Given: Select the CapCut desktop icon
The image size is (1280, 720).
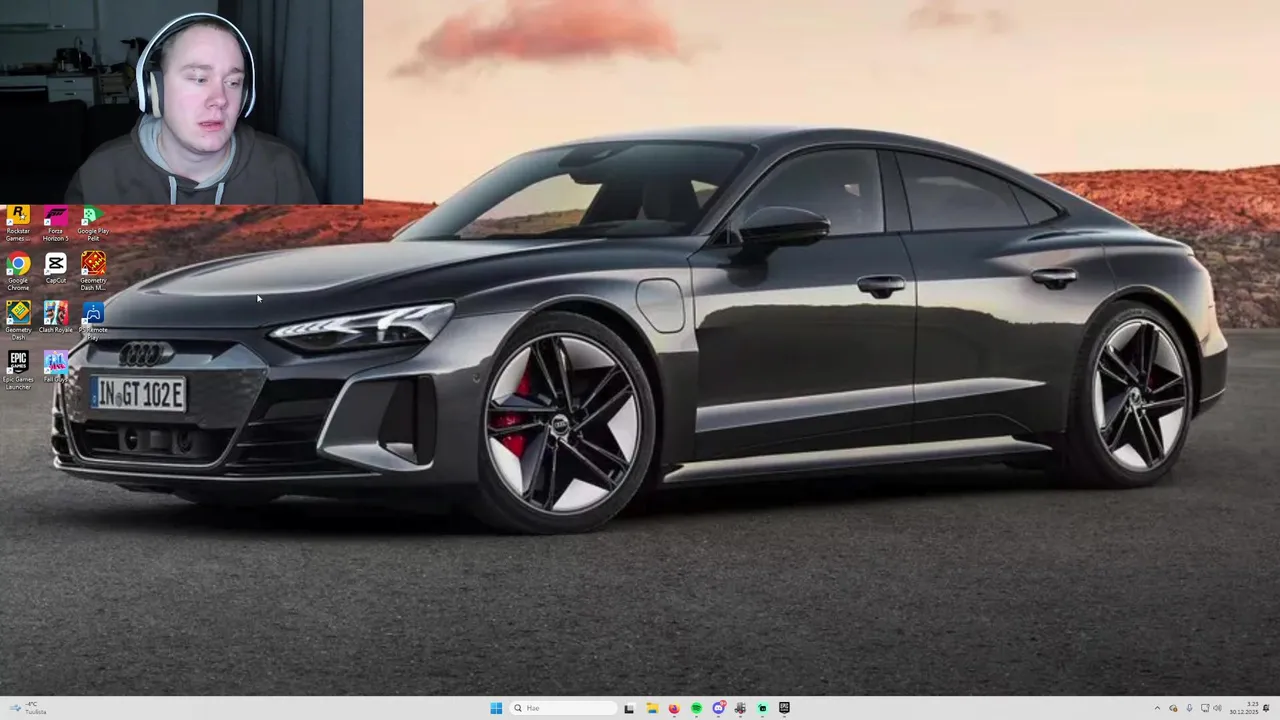Looking at the screenshot, I should coord(55,268).
